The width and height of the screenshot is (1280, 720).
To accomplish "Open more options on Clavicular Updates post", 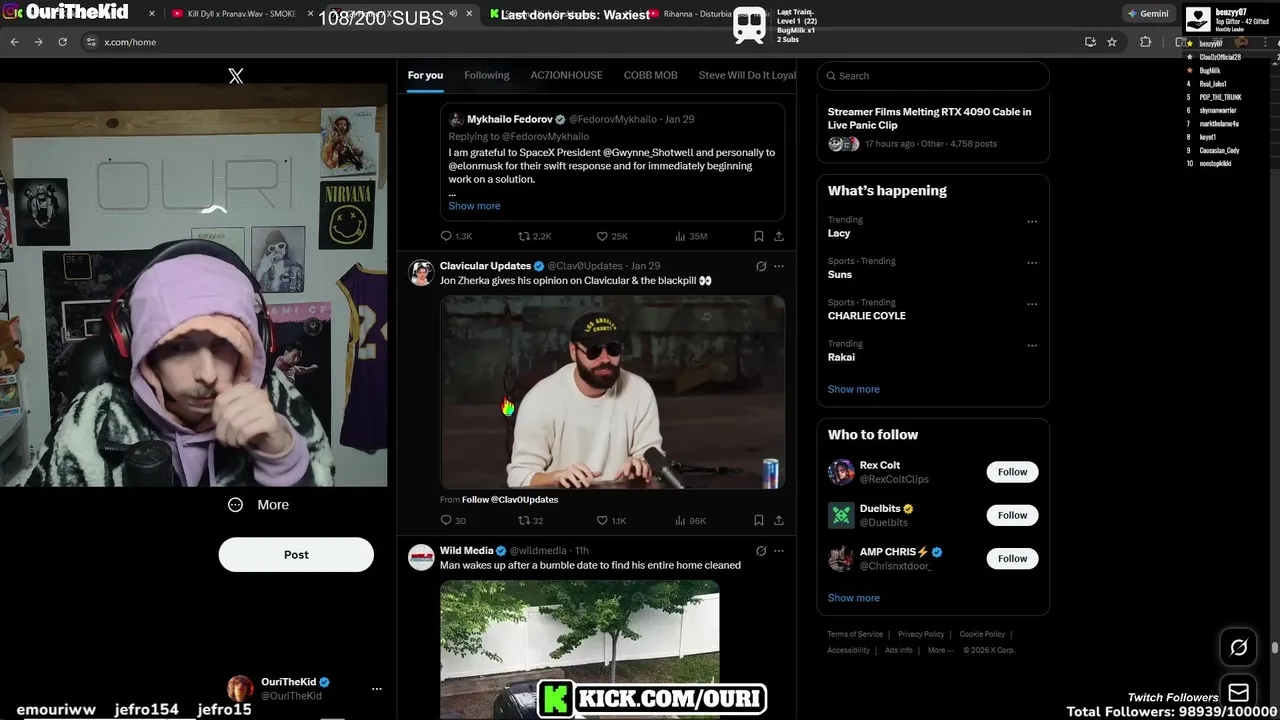I will pos(779,266).
